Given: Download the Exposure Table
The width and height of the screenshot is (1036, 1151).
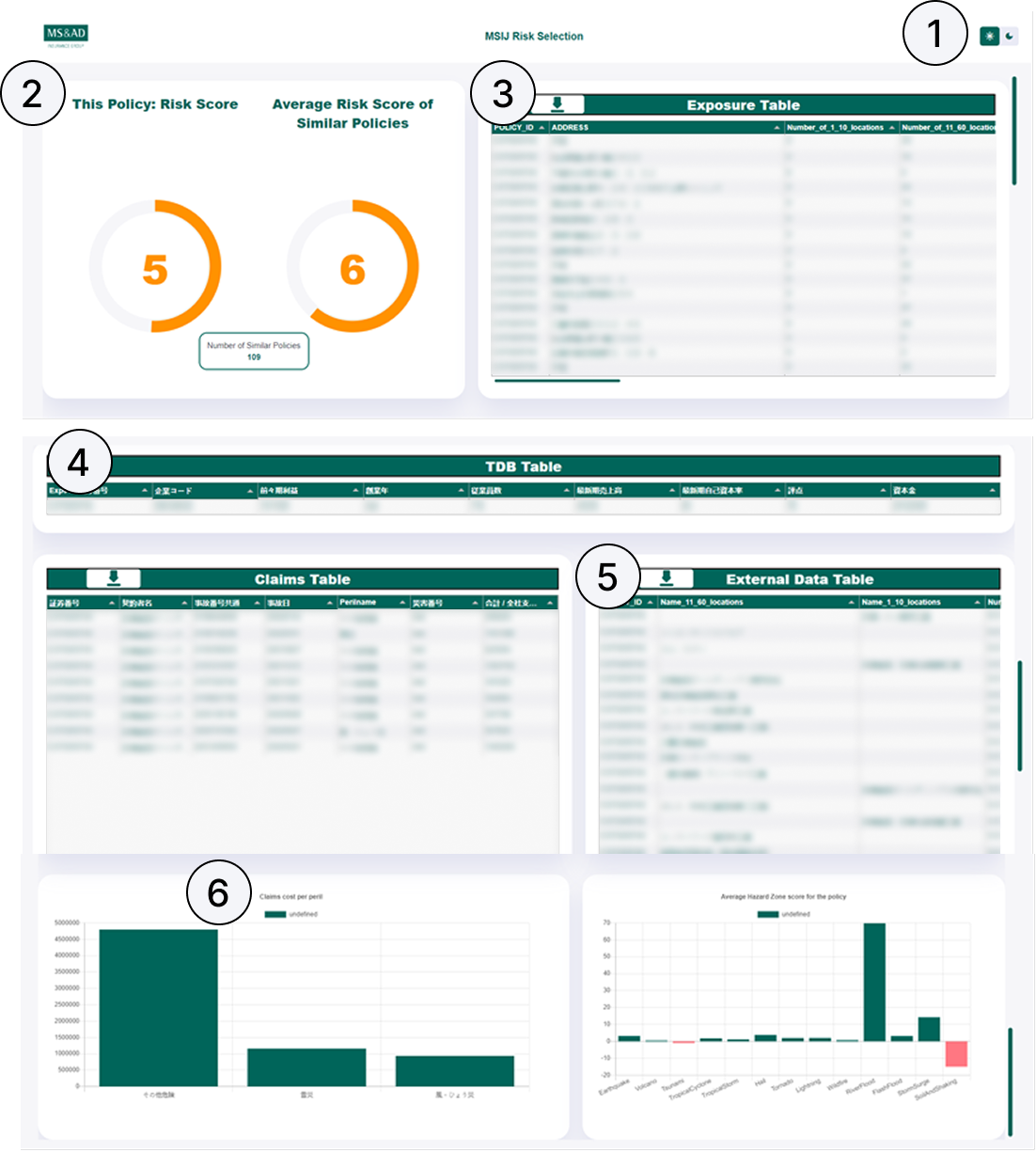Looking at the screenshot, I should pos(557,104).
